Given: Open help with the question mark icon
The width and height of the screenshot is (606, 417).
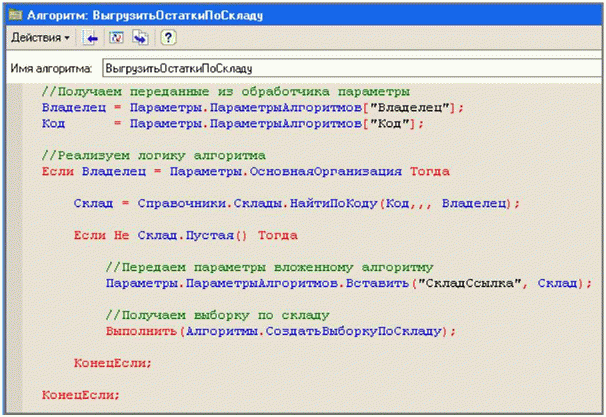Looking at the screenshot, I should coord(168,37).
